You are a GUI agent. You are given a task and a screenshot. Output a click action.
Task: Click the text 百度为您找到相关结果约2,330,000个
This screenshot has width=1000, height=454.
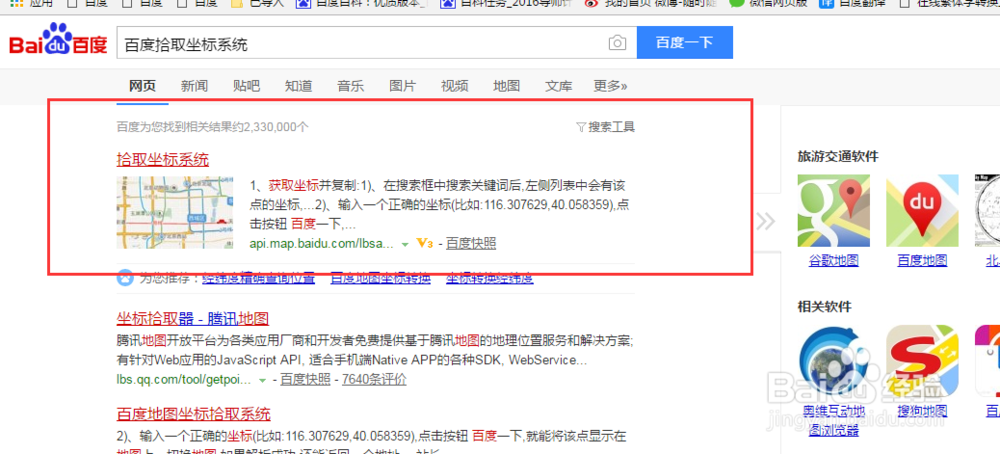tap(213, 127)
